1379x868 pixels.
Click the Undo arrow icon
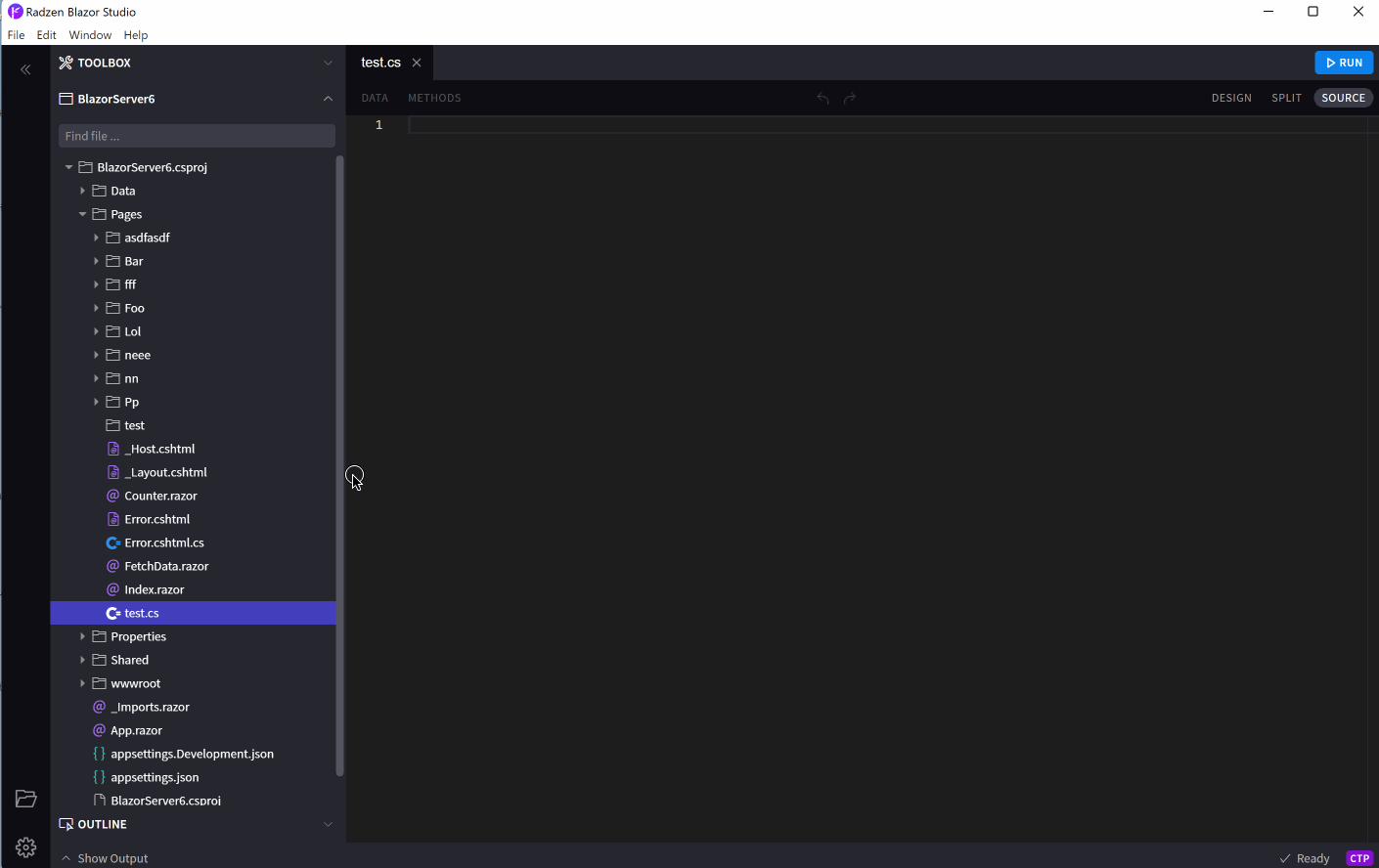coord(822,98)
